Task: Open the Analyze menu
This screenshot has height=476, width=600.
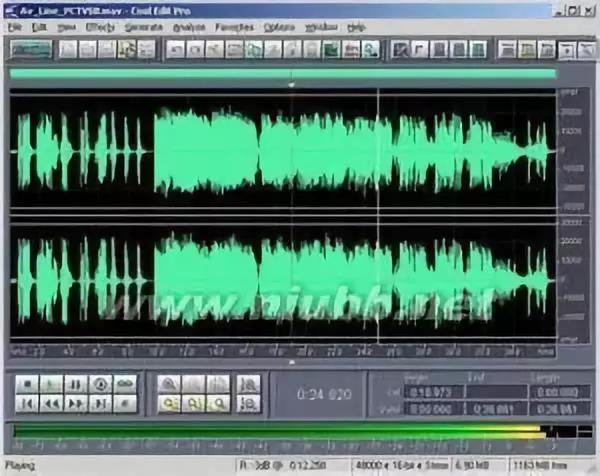Action: click(188, 27)
